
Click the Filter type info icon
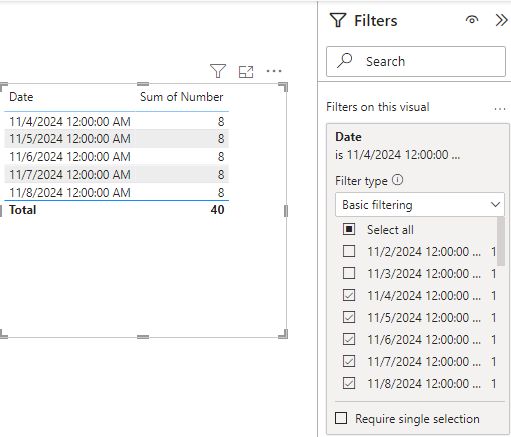pos(397,180)
